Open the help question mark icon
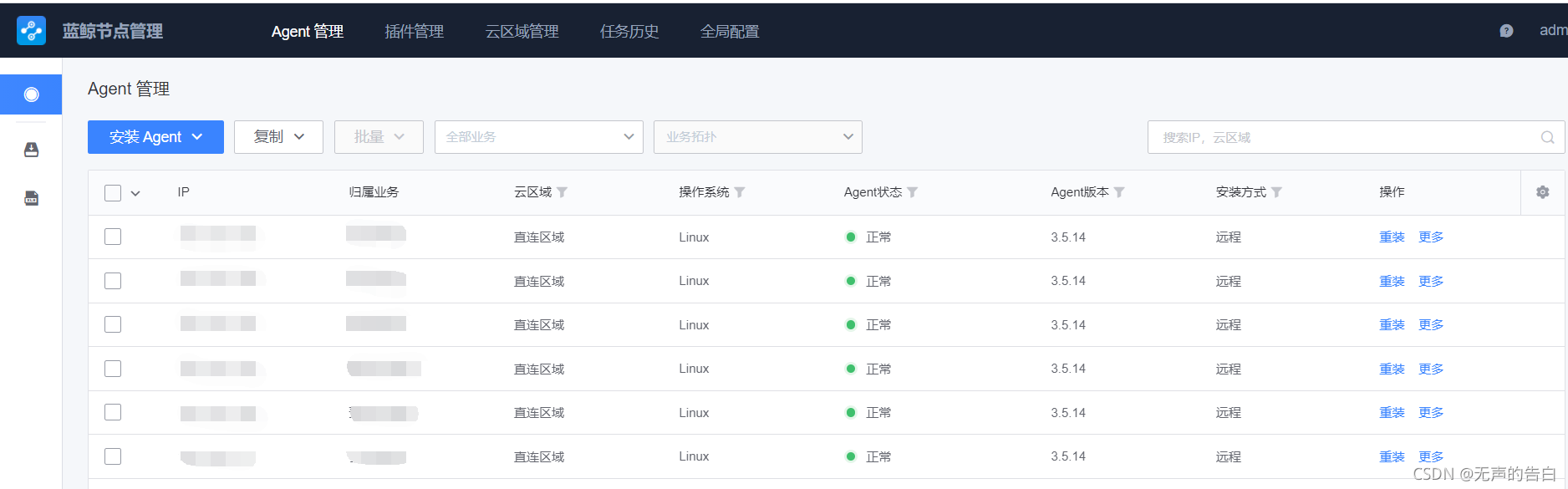Image resolution: width=1568 pixels, height=489 pixels. (1506, 31)
